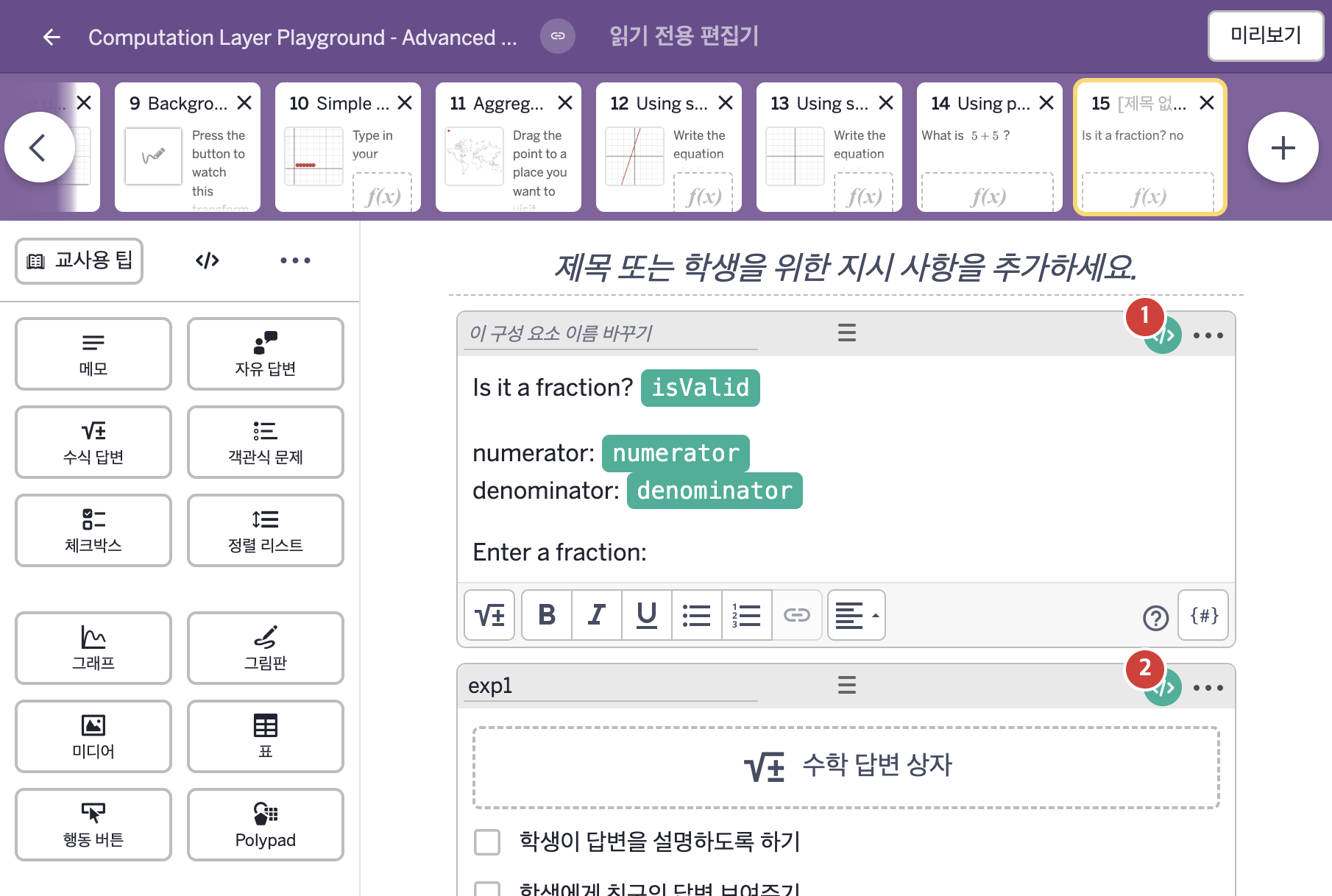Open 교사용 팁 teacher tips
This screenshot has width=1332, height=896.
[x=79, y=260]
